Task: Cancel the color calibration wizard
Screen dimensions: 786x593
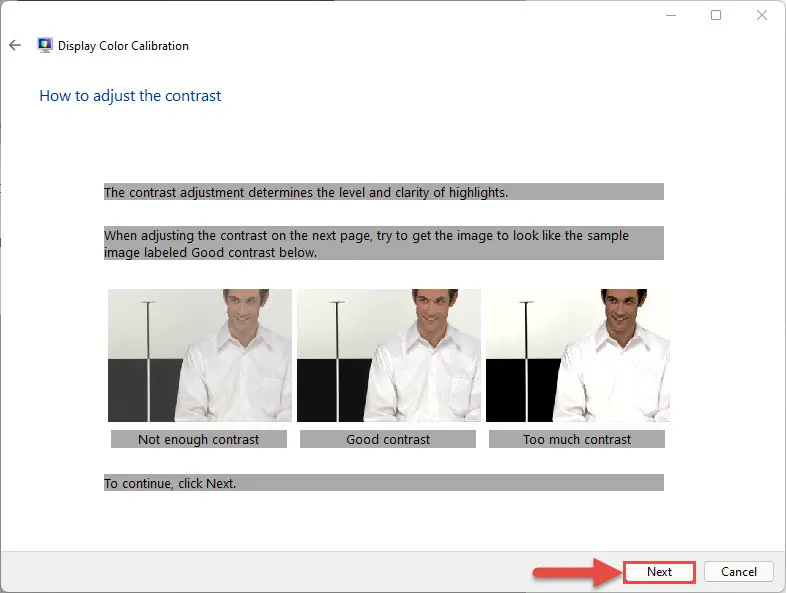Action: (x=738, y=572)
